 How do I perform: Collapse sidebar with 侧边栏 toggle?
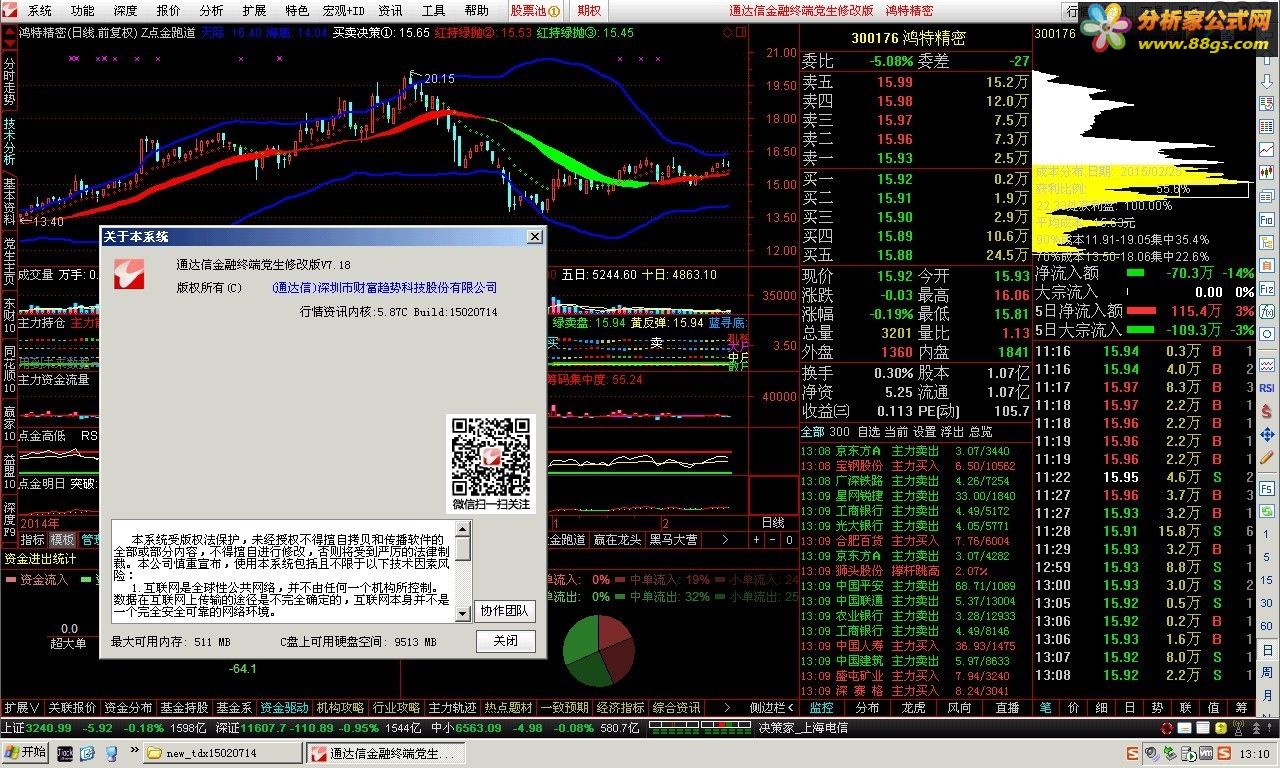click(x=771, y=708)
